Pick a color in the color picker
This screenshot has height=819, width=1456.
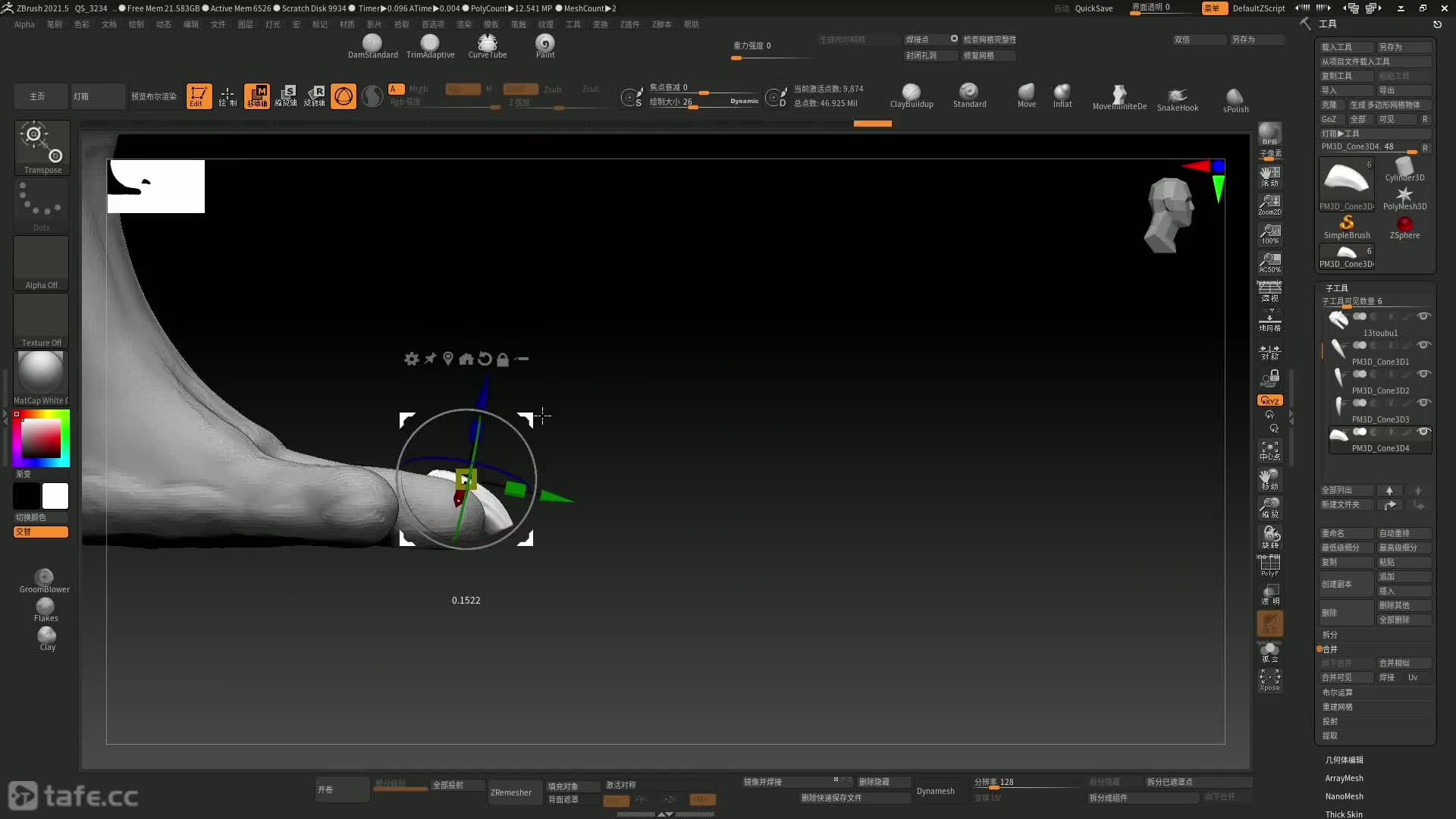tap(42, 438)
